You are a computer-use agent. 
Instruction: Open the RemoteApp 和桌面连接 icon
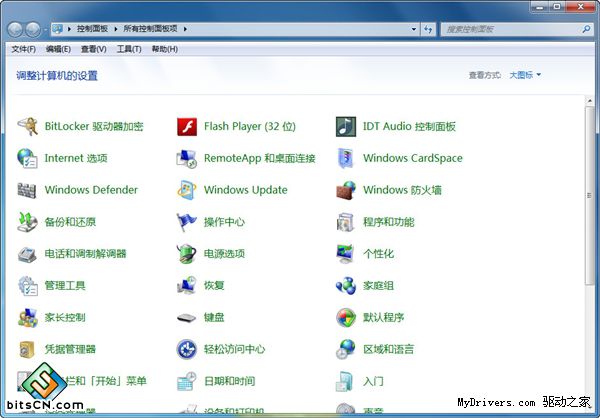187,158
